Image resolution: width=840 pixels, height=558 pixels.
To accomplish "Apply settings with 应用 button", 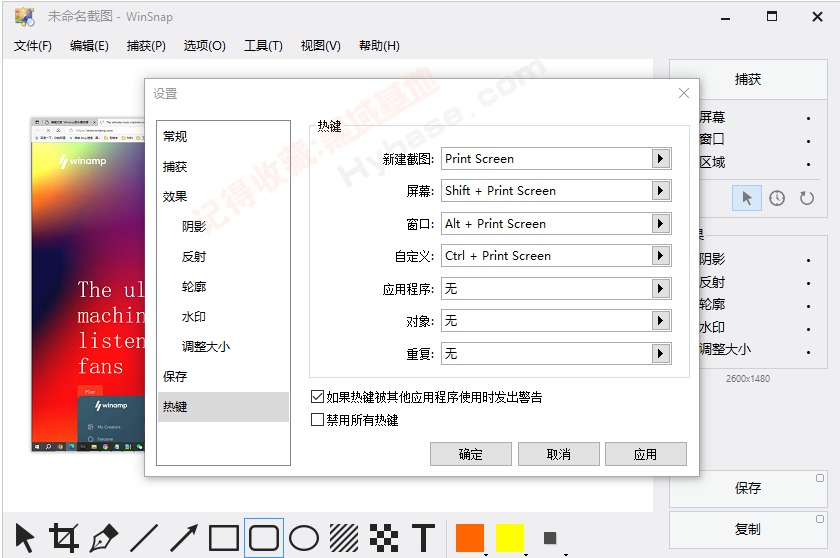I will tap(646, 454).
